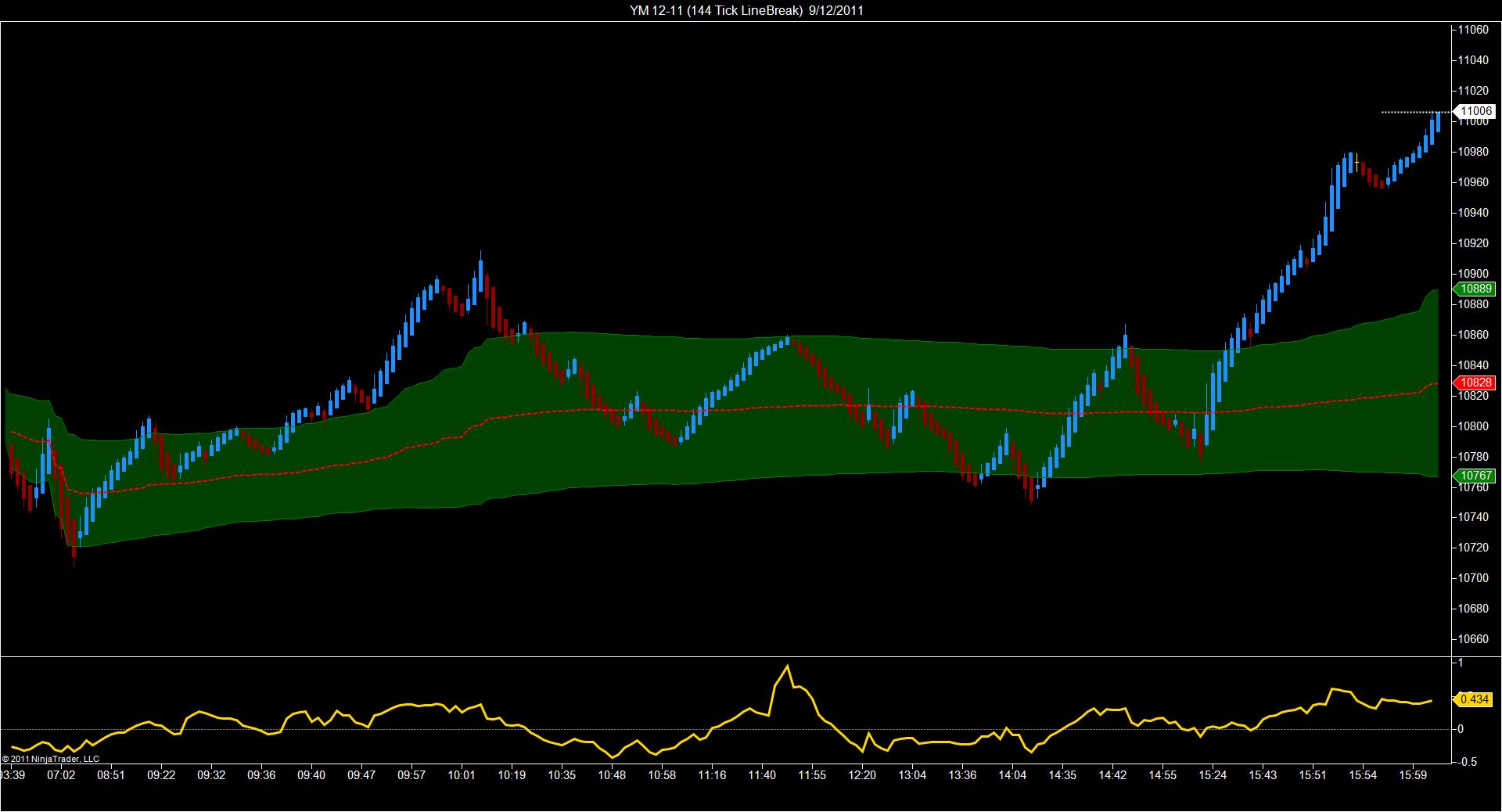Select the 10660 price level label
The image size is (1502, 812).
[x=1472, y=639]
